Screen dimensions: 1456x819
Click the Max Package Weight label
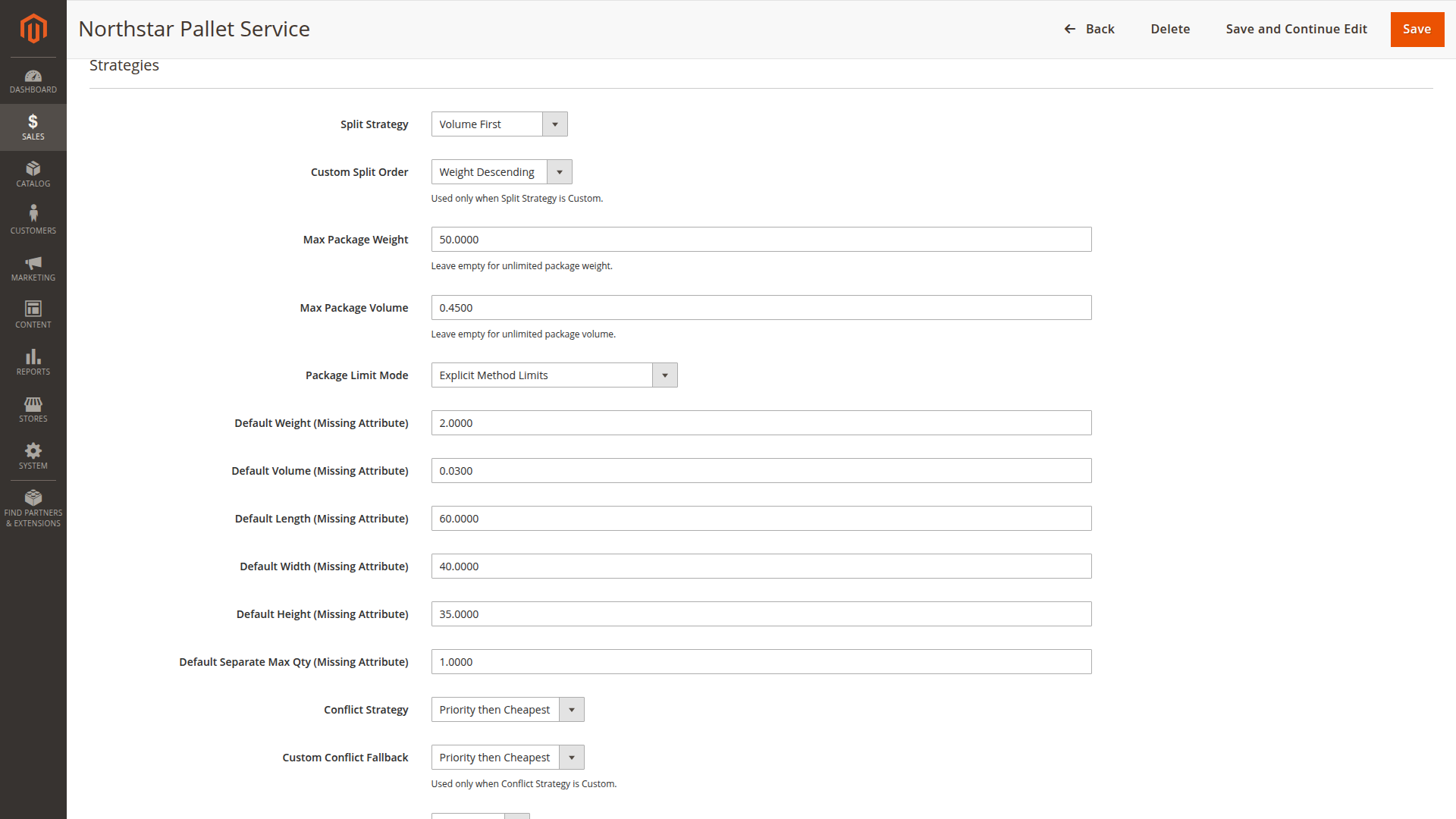pos(356,240)
